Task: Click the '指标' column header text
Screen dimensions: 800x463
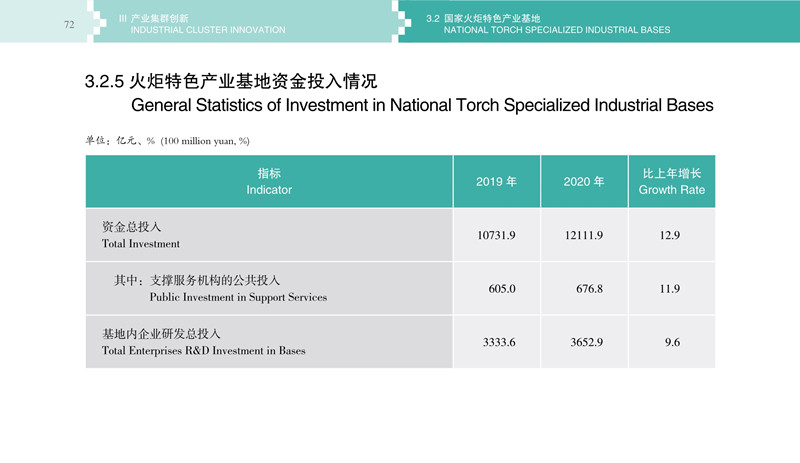Action: [x=269, y=174]
